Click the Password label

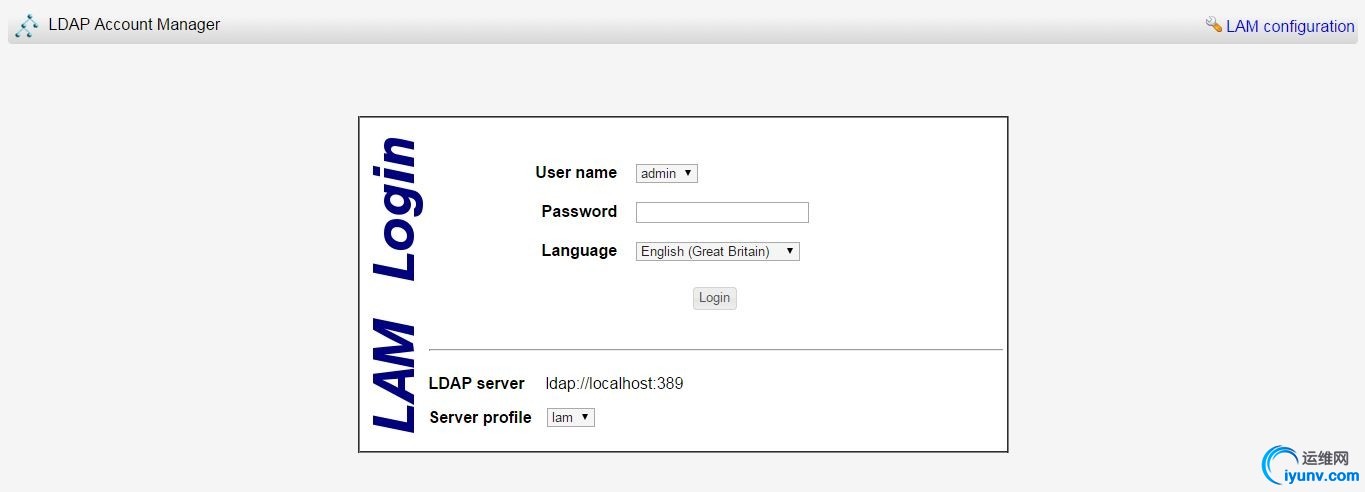pyautogui.click(x=579, y=211)
